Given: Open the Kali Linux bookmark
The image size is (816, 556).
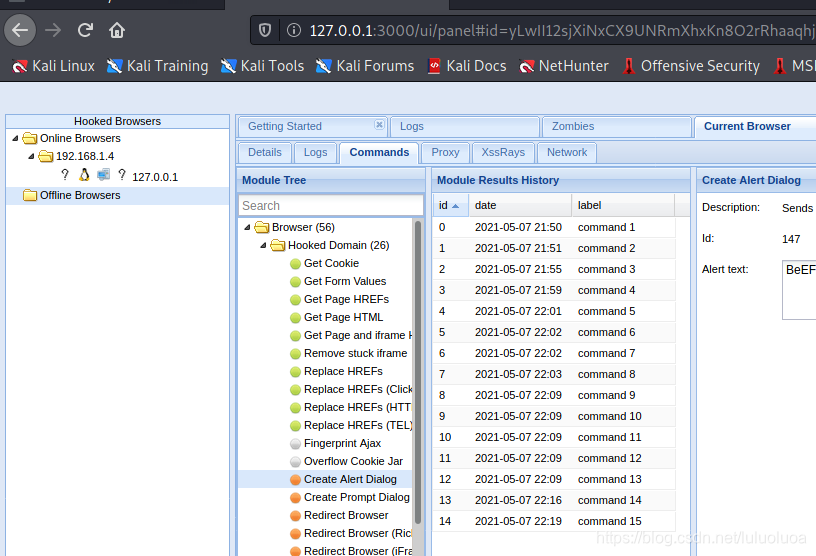Looking at the screenshot, I should 54,66.
